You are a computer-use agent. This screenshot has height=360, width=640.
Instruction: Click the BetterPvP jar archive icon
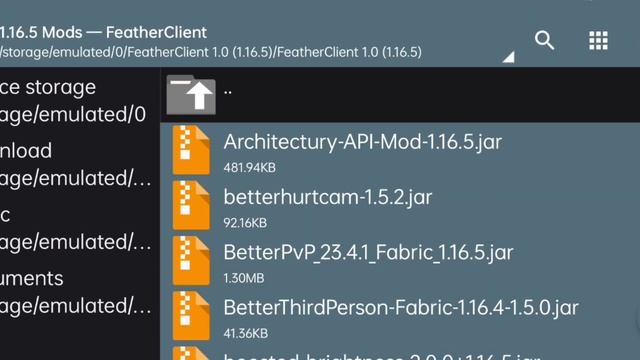tap(191, 260)
